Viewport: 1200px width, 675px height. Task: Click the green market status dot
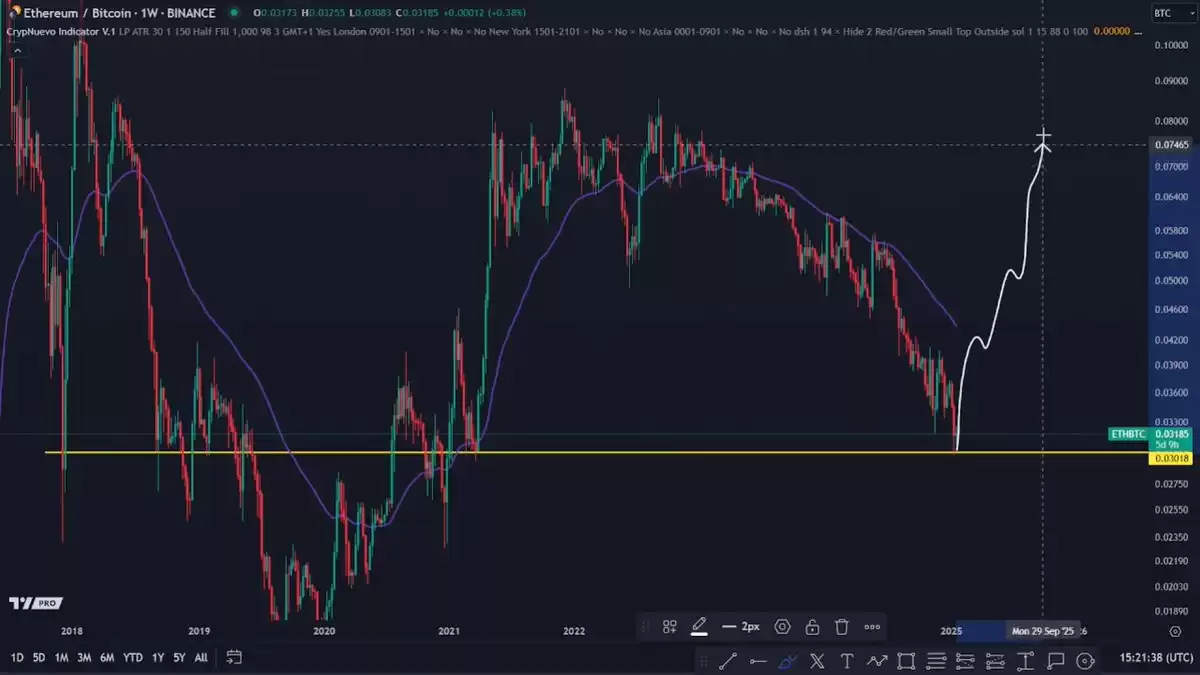click(234, 12)
